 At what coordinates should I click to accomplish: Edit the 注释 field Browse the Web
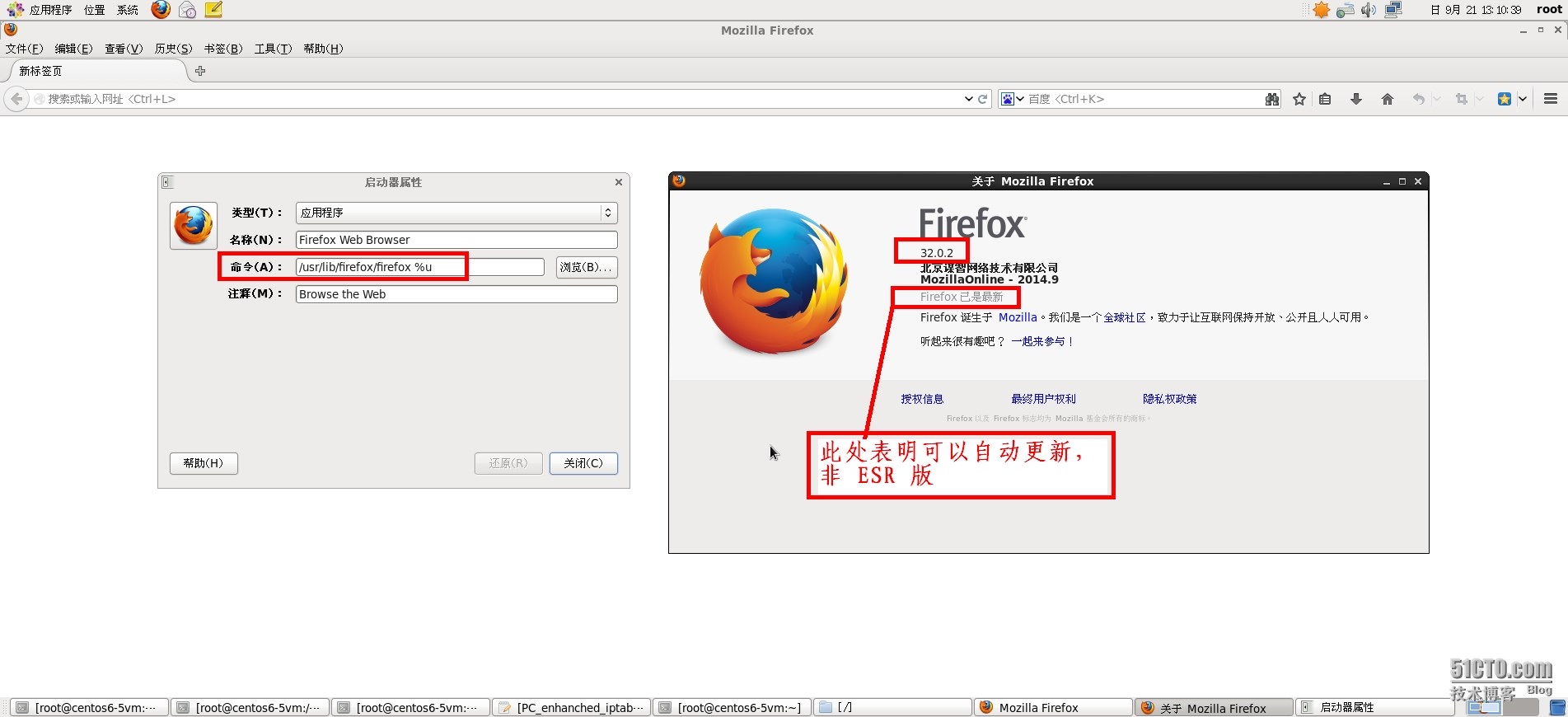coord(456,294)
